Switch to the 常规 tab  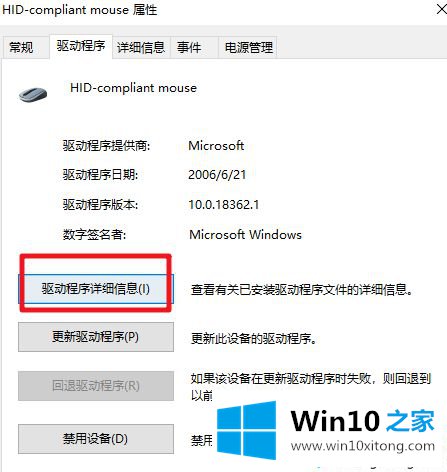coord(21,47)
